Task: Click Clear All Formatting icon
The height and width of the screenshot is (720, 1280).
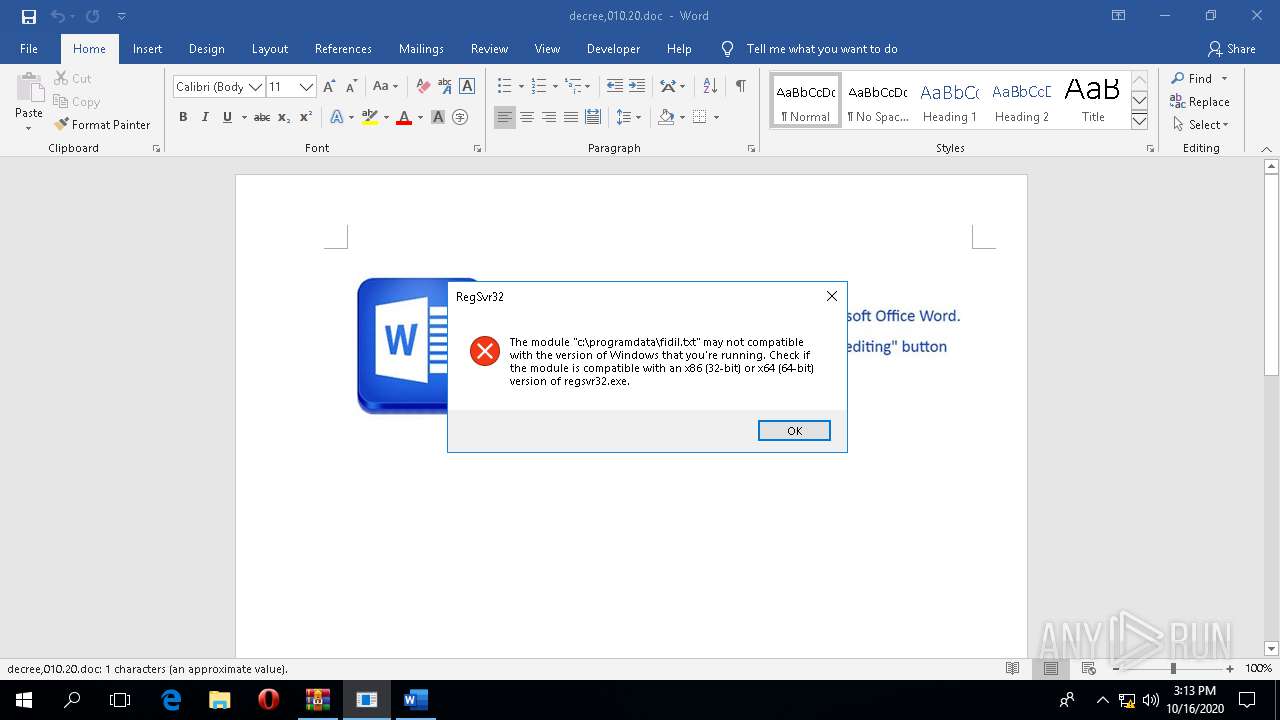Action: point(423,87)
